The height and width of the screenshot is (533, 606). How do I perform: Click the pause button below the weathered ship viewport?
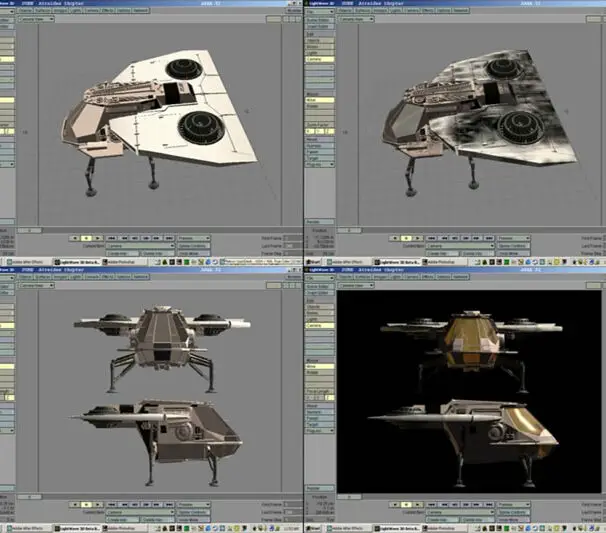407,238
